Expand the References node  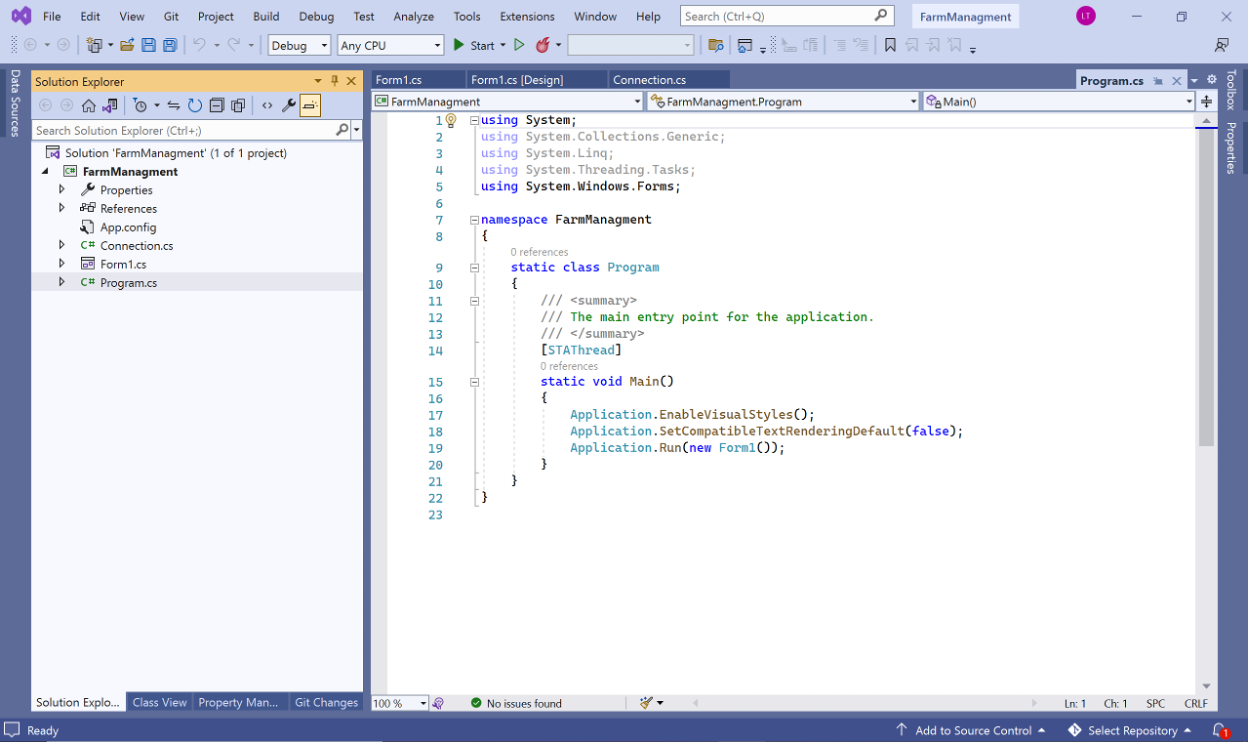tap(62, 208)
